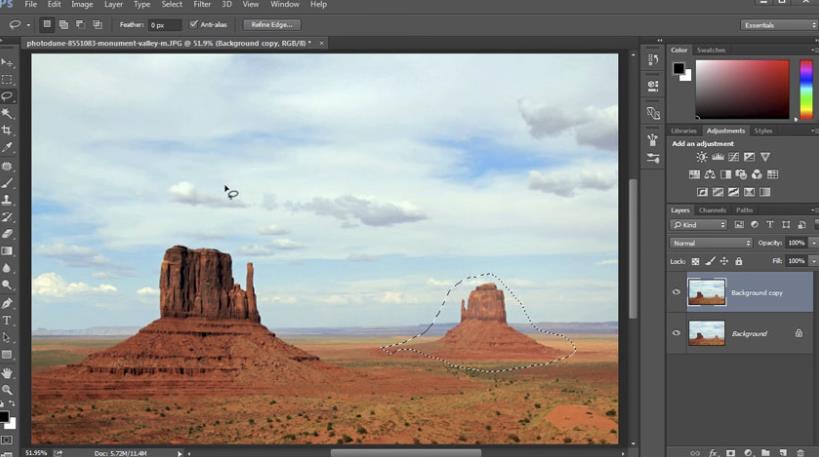Select the Magic Wand tool
This screenshot has width=819, height=457.
pos(7,113)
